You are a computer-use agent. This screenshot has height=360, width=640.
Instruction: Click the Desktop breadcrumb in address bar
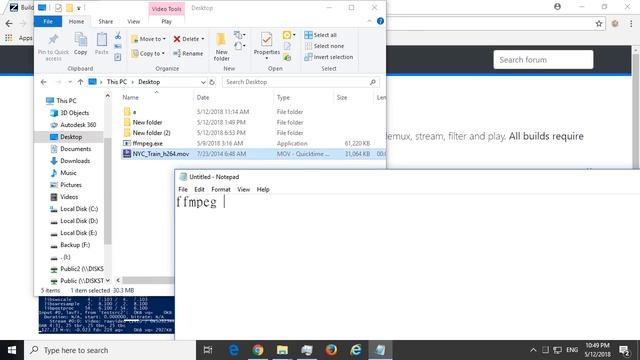149,82
